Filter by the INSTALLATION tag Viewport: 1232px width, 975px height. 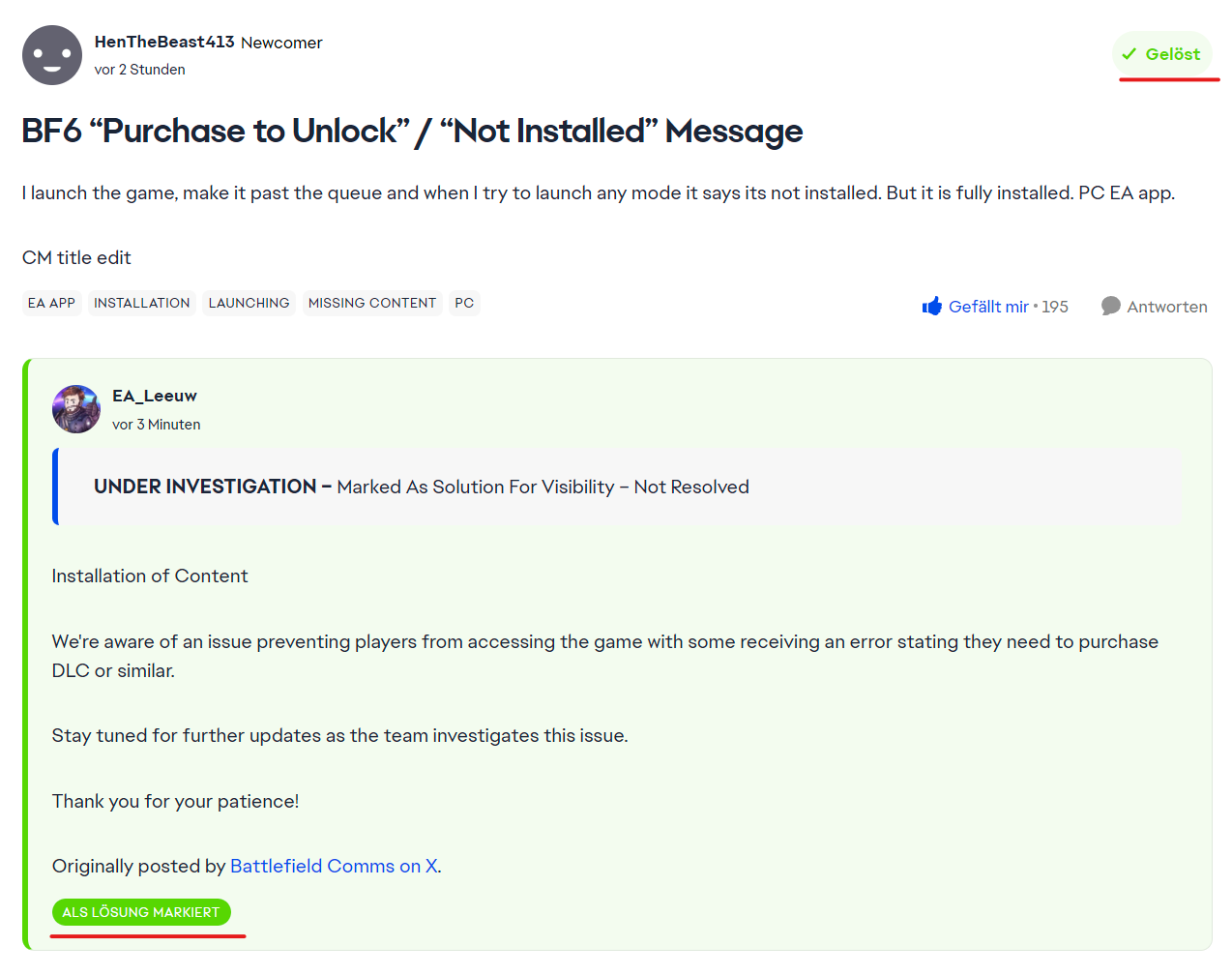coord(142,303)
